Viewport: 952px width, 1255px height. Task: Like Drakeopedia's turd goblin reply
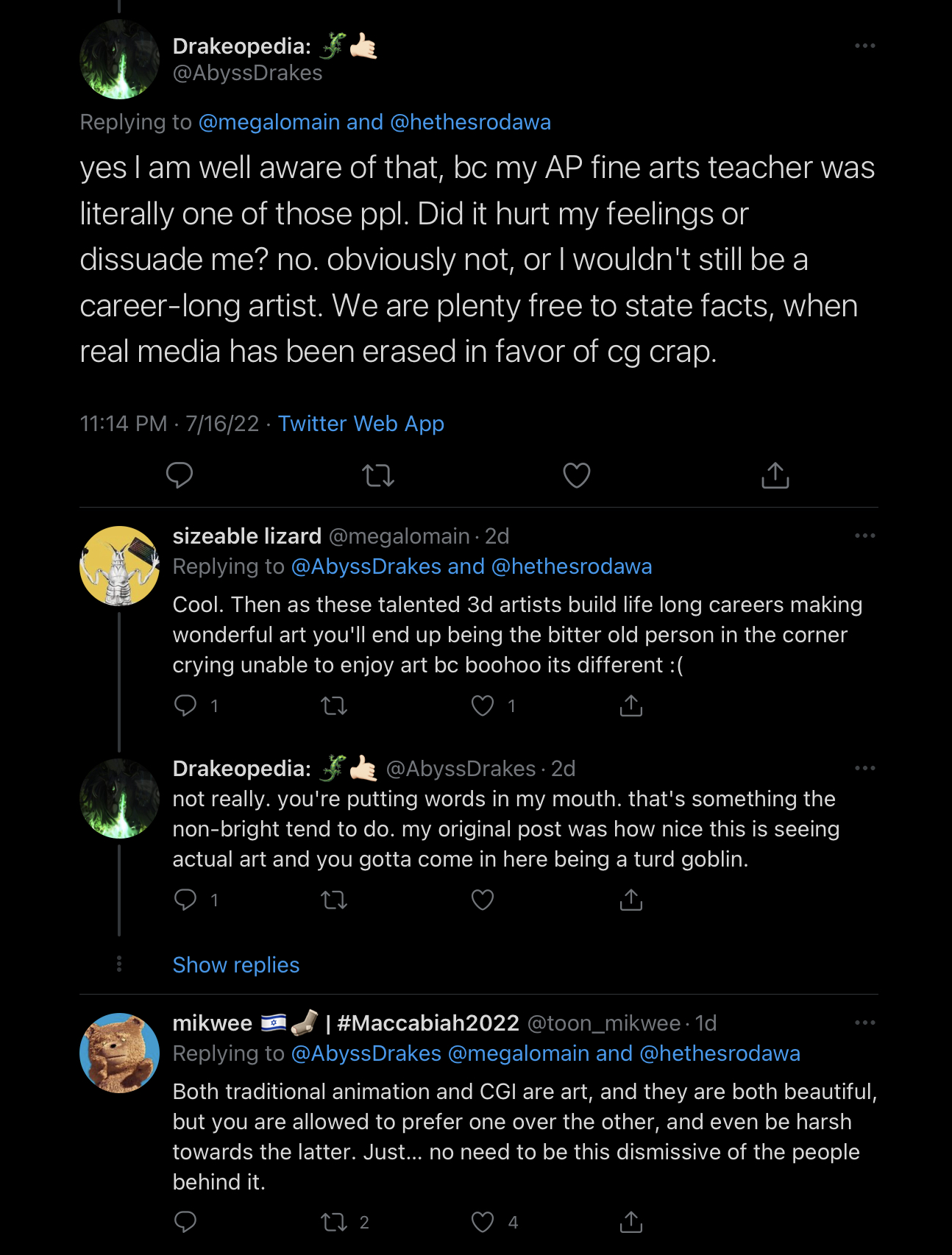pyautogui.click(x=483, y=900)
